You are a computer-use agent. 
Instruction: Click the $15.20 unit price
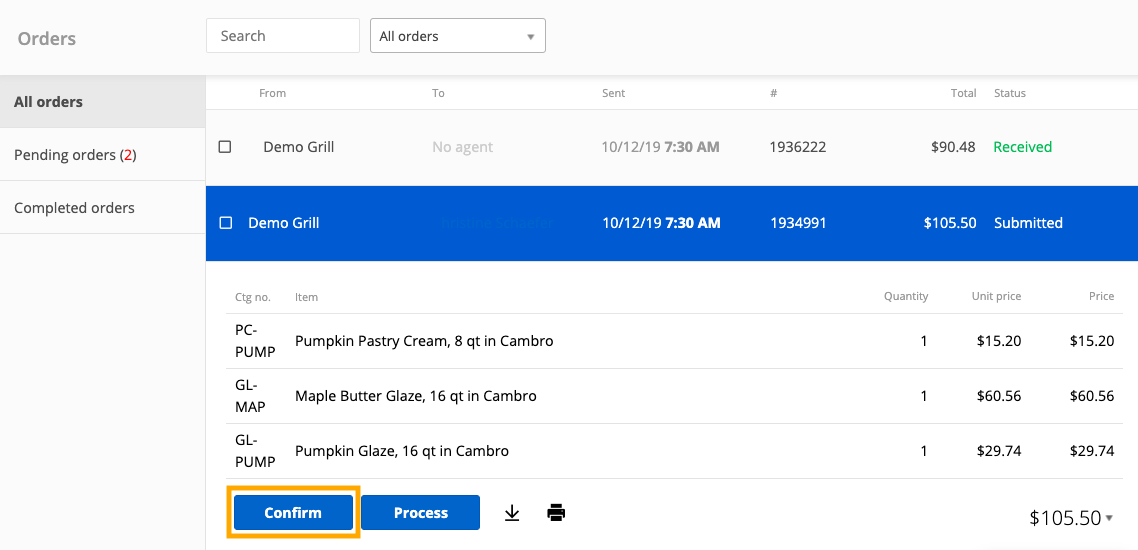coord(999,341)
